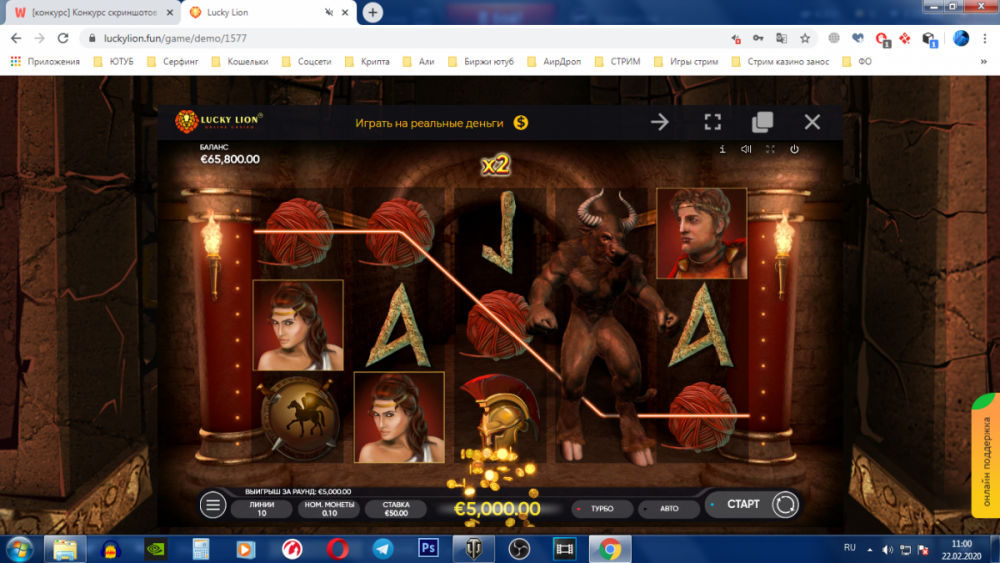Click the right arrow in casino header
The image size is (1000, 563).
click(660, 122)
